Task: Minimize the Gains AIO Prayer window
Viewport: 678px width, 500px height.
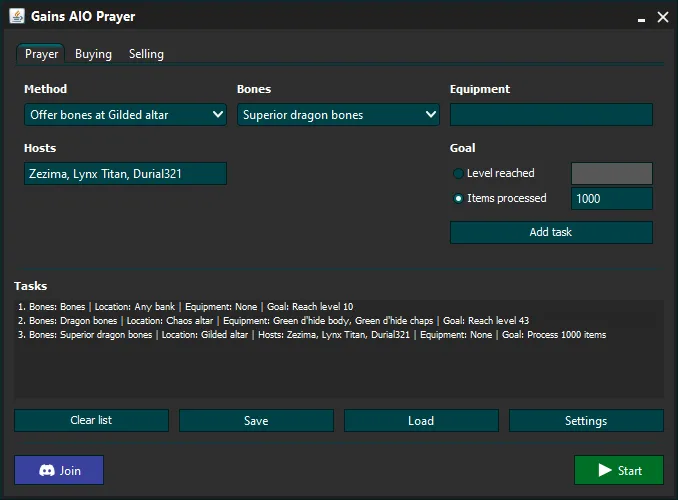Action: [x=642, y=20]
